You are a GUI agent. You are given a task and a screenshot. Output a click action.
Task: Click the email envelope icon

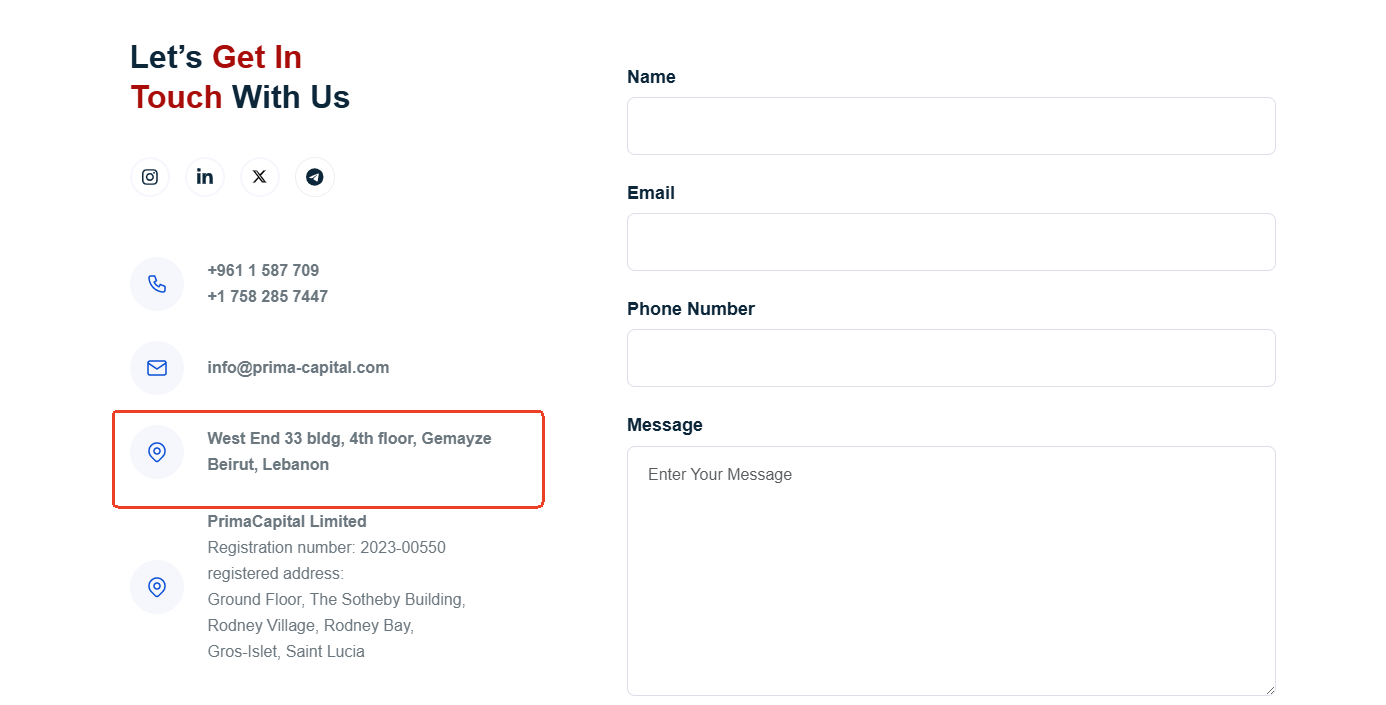157,368
